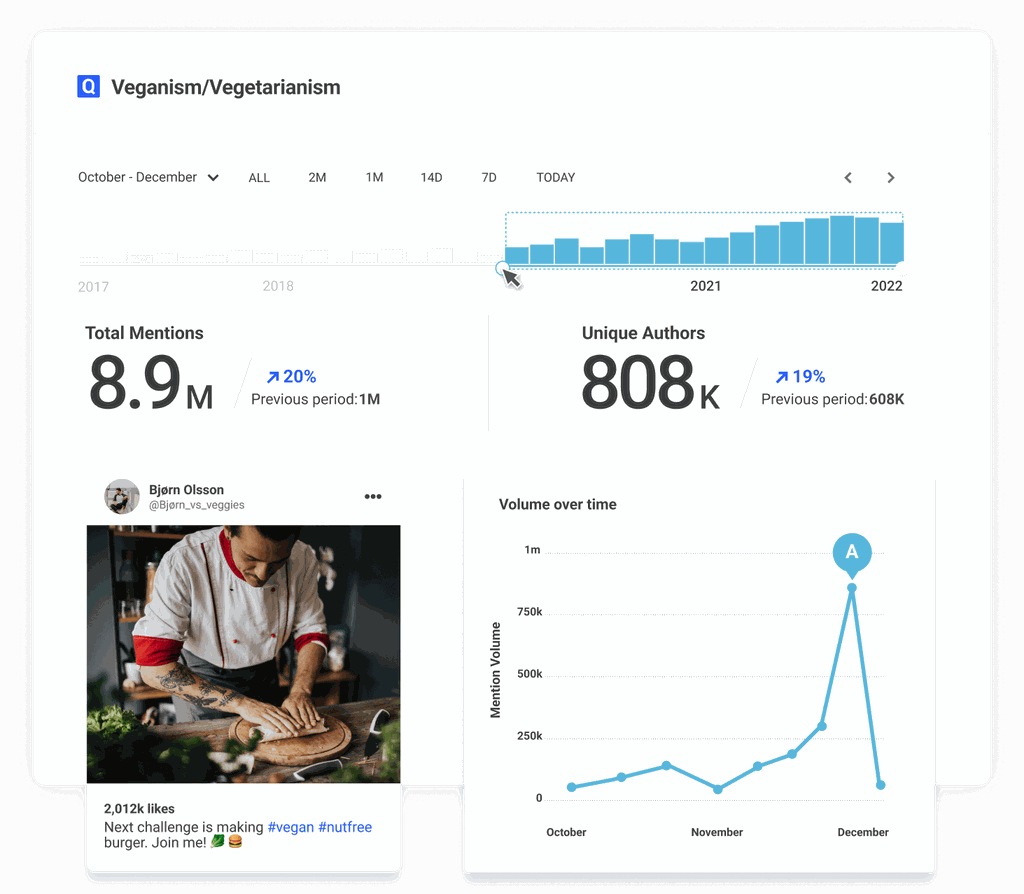
Task: Open the #vegan hashtag link
Action: 290,827
